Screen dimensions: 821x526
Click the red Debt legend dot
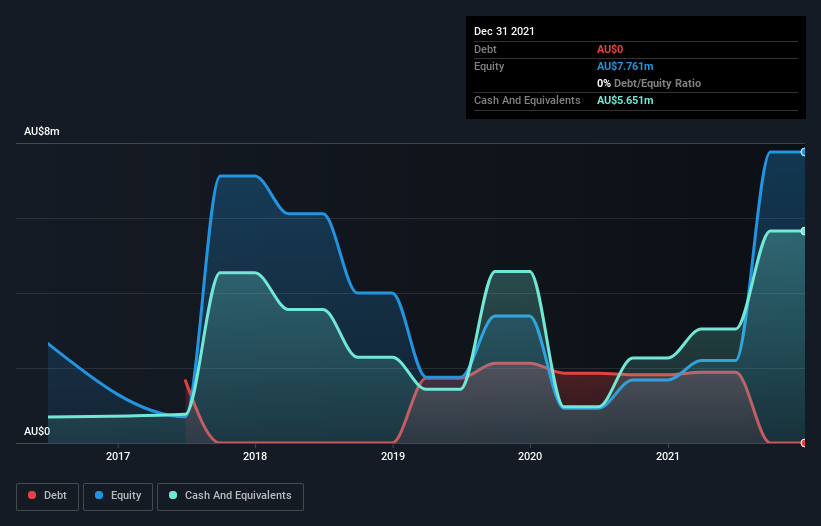tap(32, 495)
